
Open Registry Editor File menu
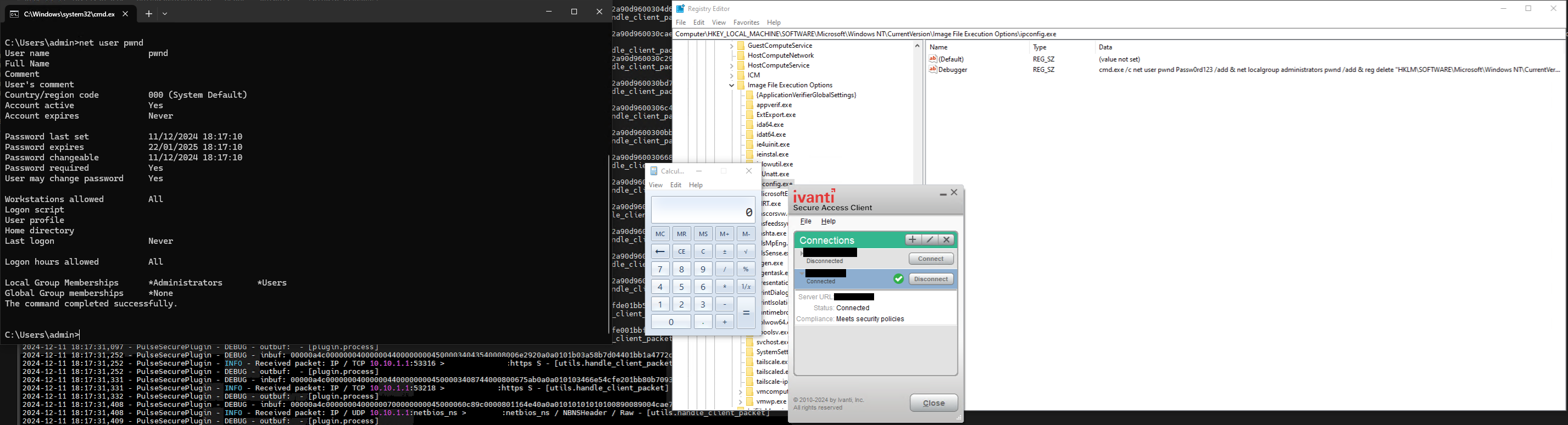681,23
